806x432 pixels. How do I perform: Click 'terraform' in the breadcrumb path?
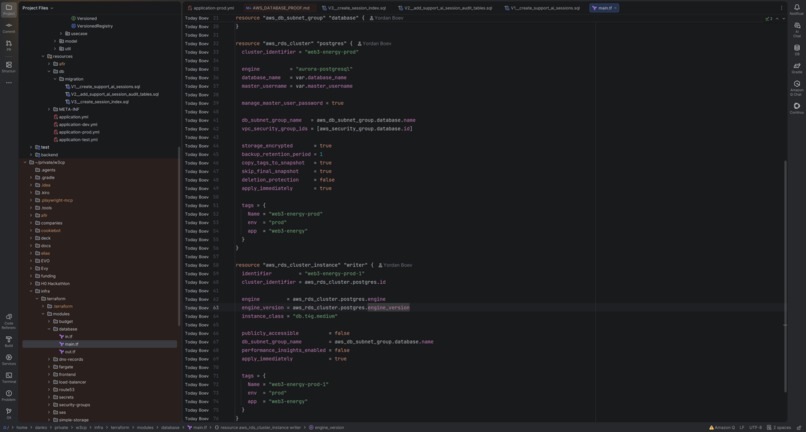[120, 427]
